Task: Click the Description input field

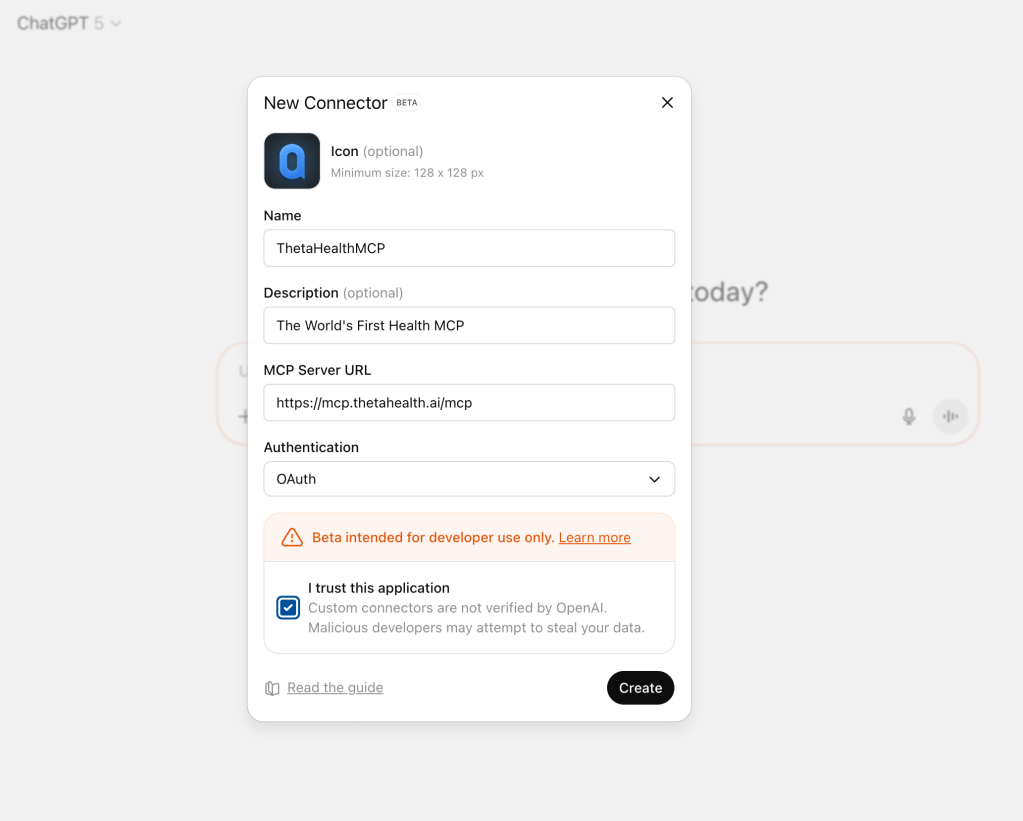Action: click(x=469, y=326)
